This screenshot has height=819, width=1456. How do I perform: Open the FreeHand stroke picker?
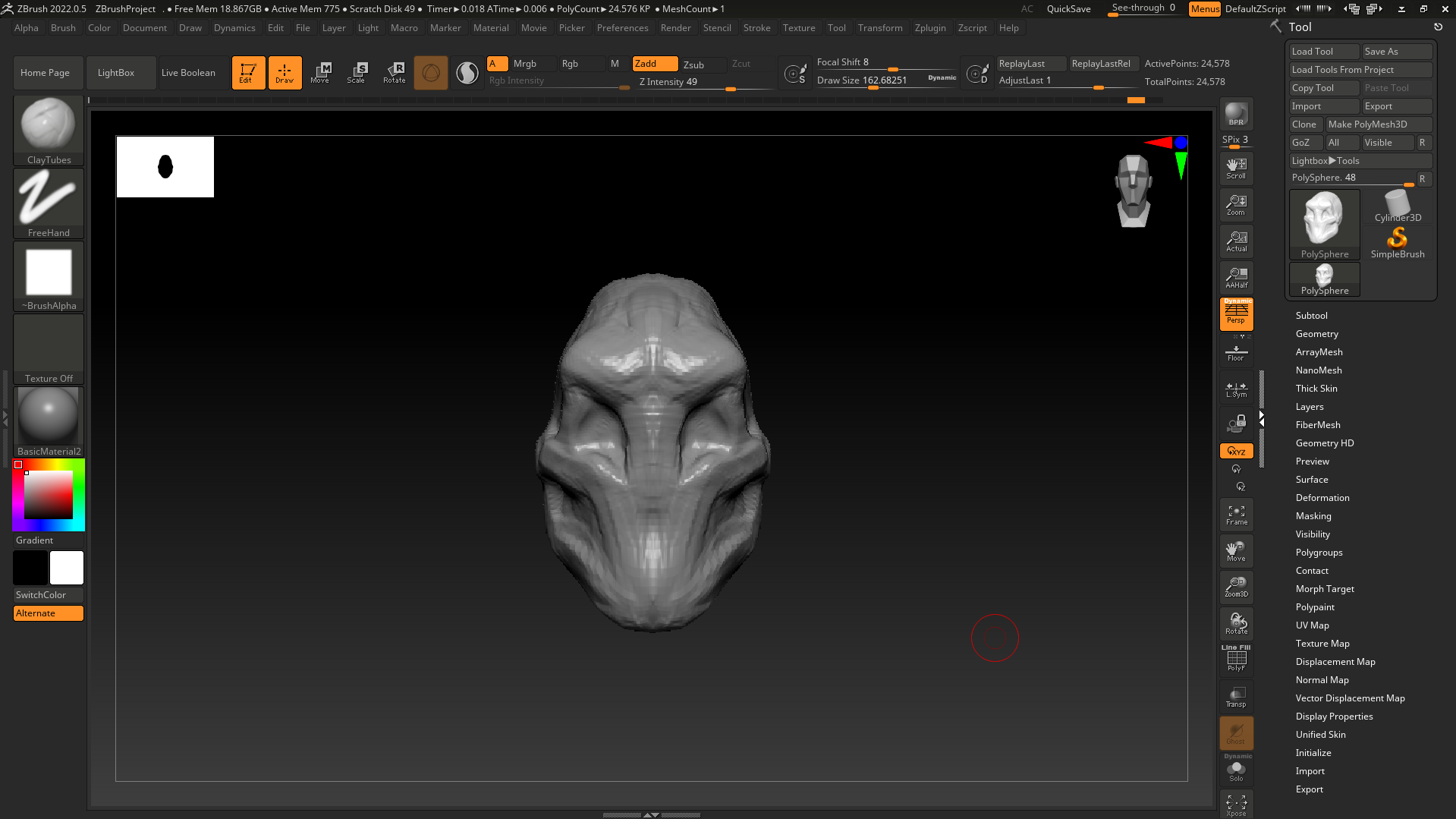coord(49,203)
